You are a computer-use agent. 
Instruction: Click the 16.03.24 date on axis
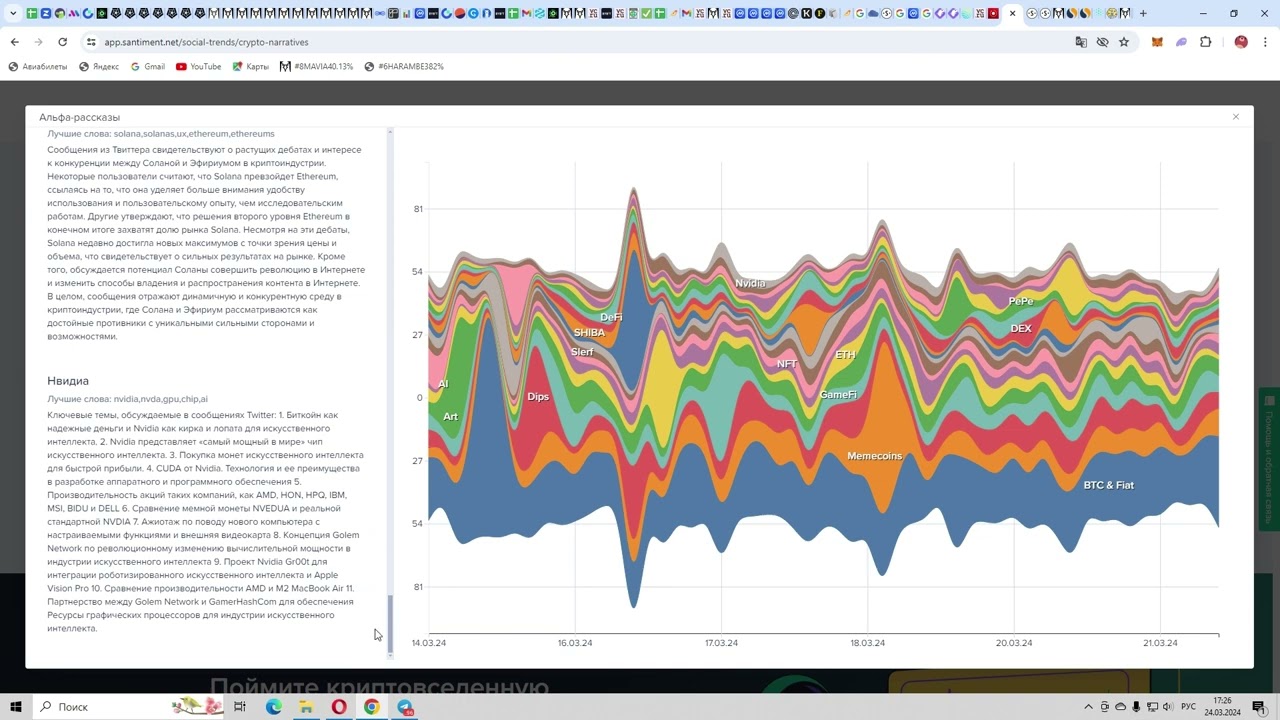(575, 643)
